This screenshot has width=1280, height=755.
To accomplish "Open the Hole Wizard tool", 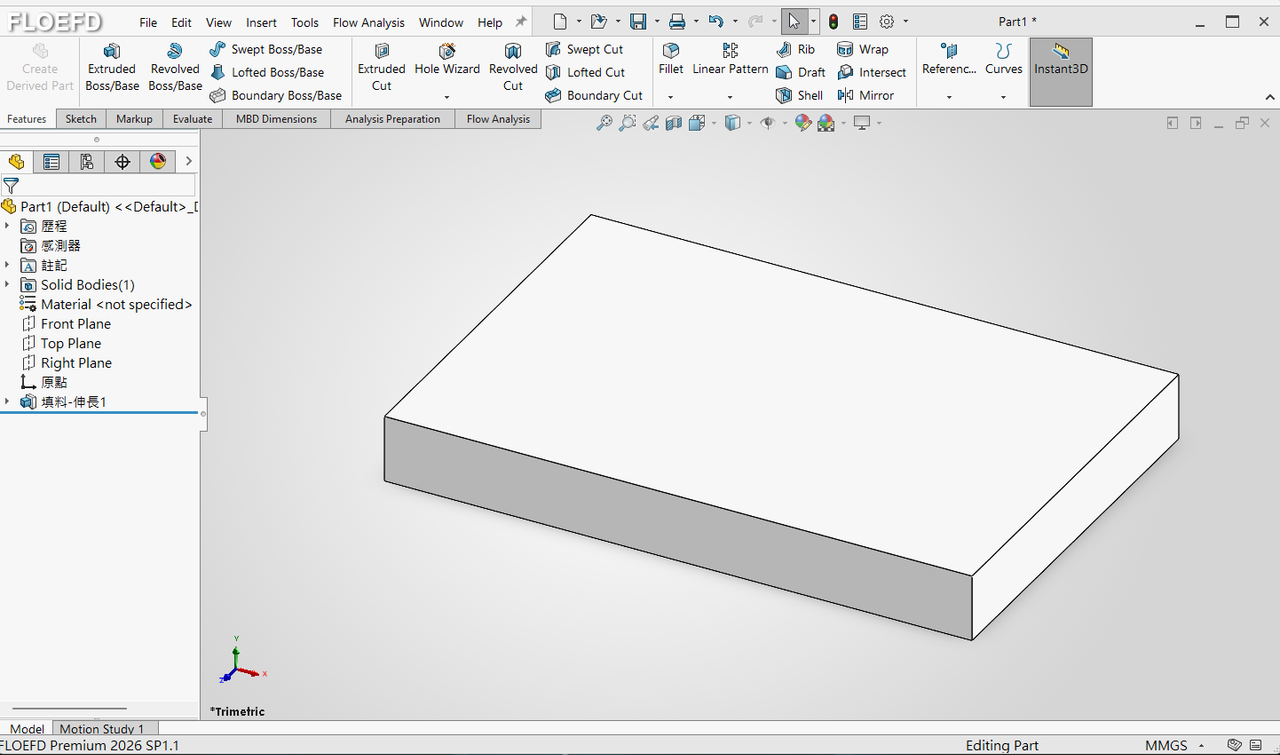I will coord(447,60).
